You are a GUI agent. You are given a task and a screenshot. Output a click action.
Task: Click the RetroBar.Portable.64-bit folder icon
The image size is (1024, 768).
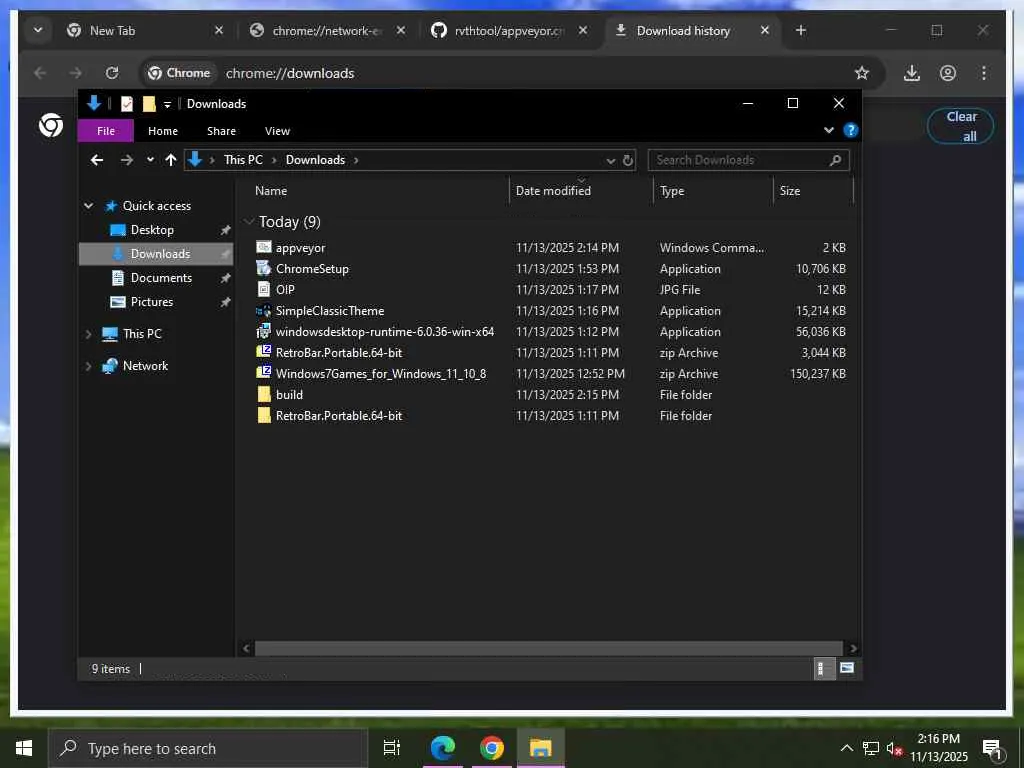tap(264, 415)
